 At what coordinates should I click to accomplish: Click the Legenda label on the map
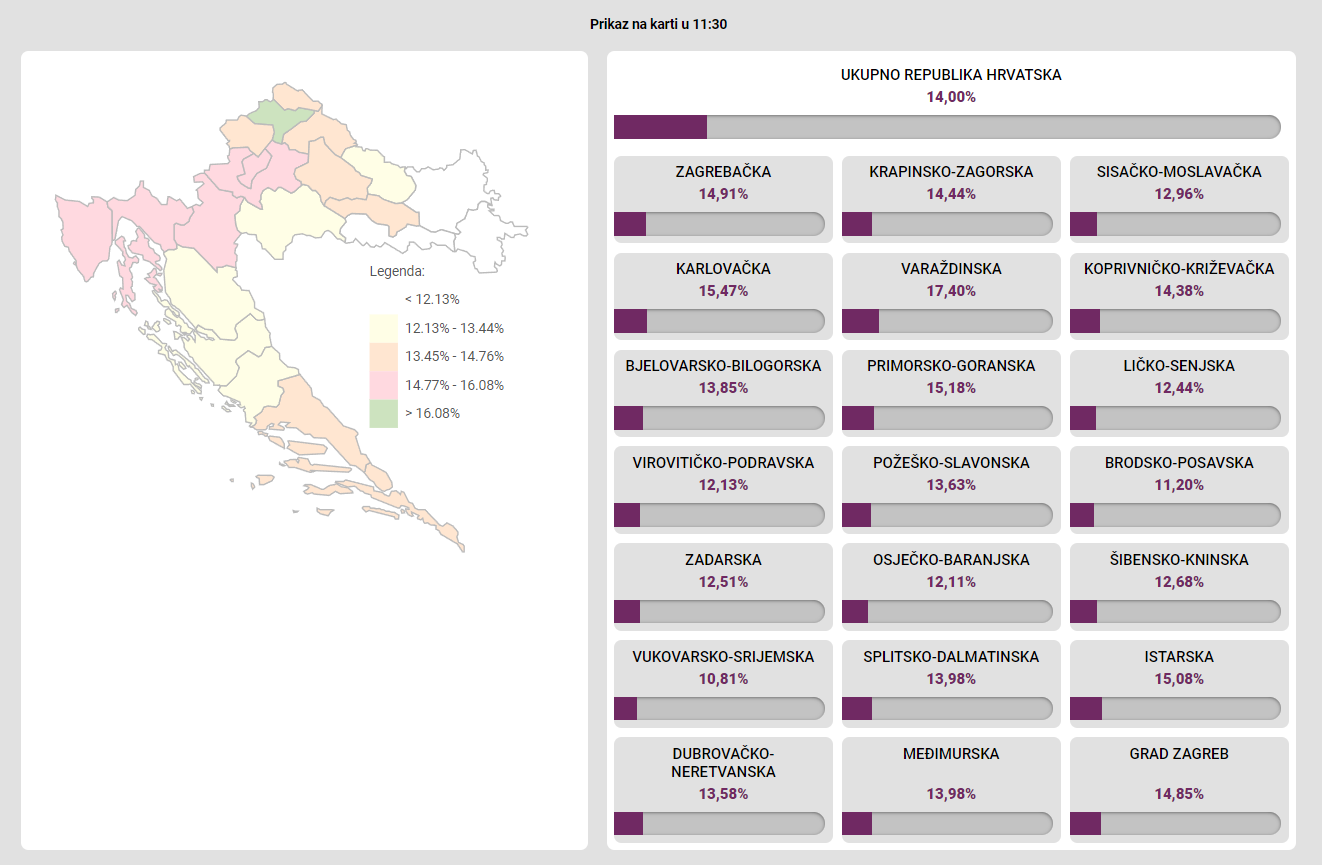click(397, 271)
